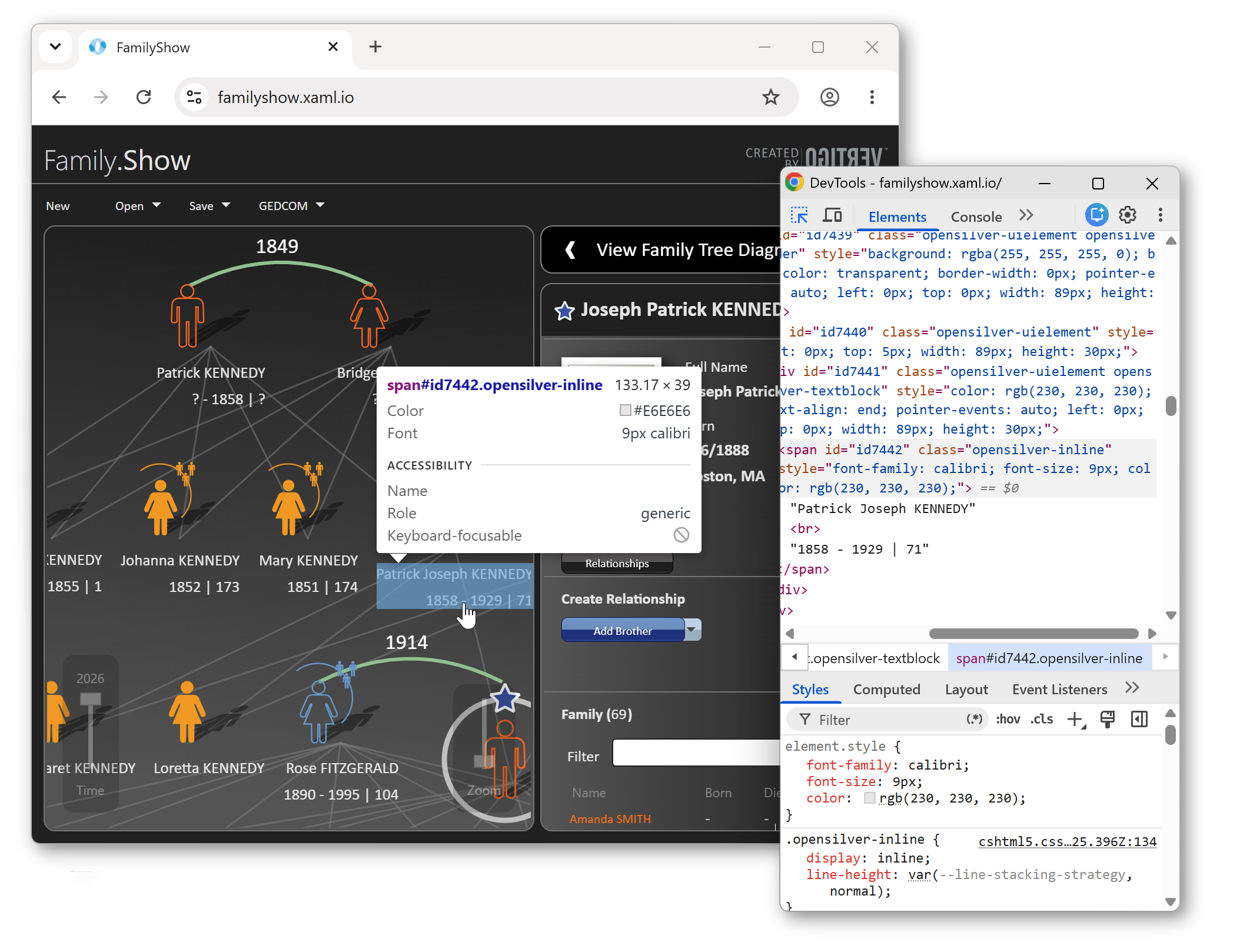
Task: Click the blue star primary person marker
Action: (x=505, y=699)
